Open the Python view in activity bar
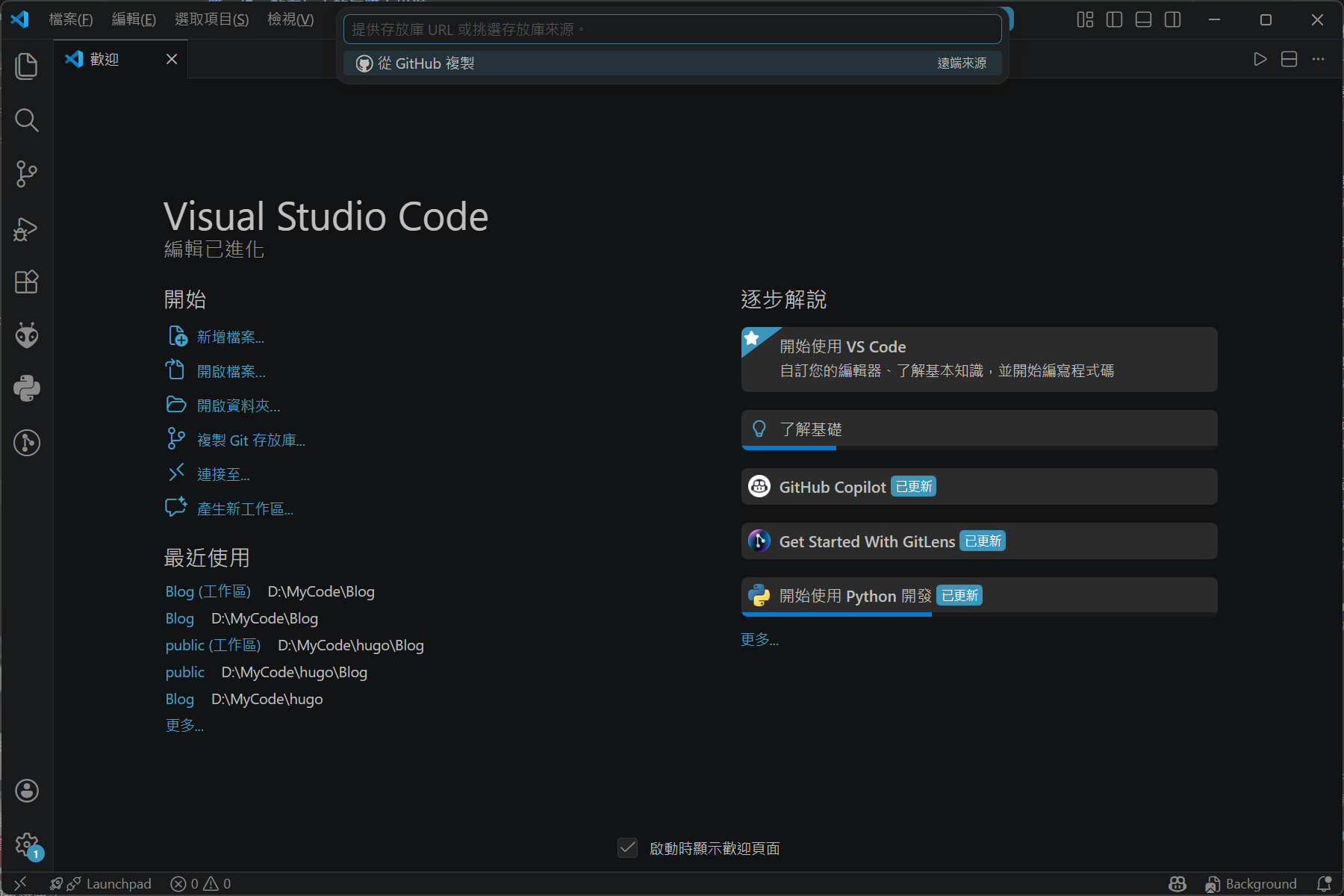 pyautogui.click(x=27, y=388)
